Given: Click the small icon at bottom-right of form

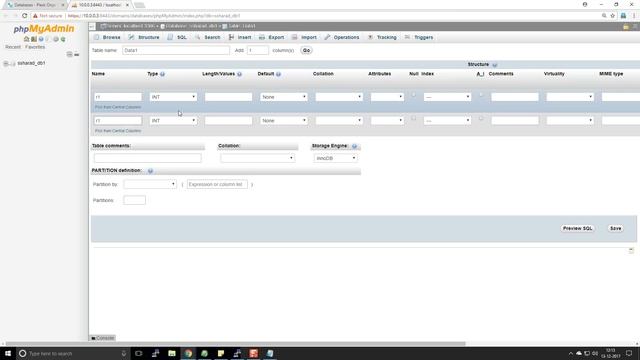Looking at the screenshot, I should tap(631, 250).
